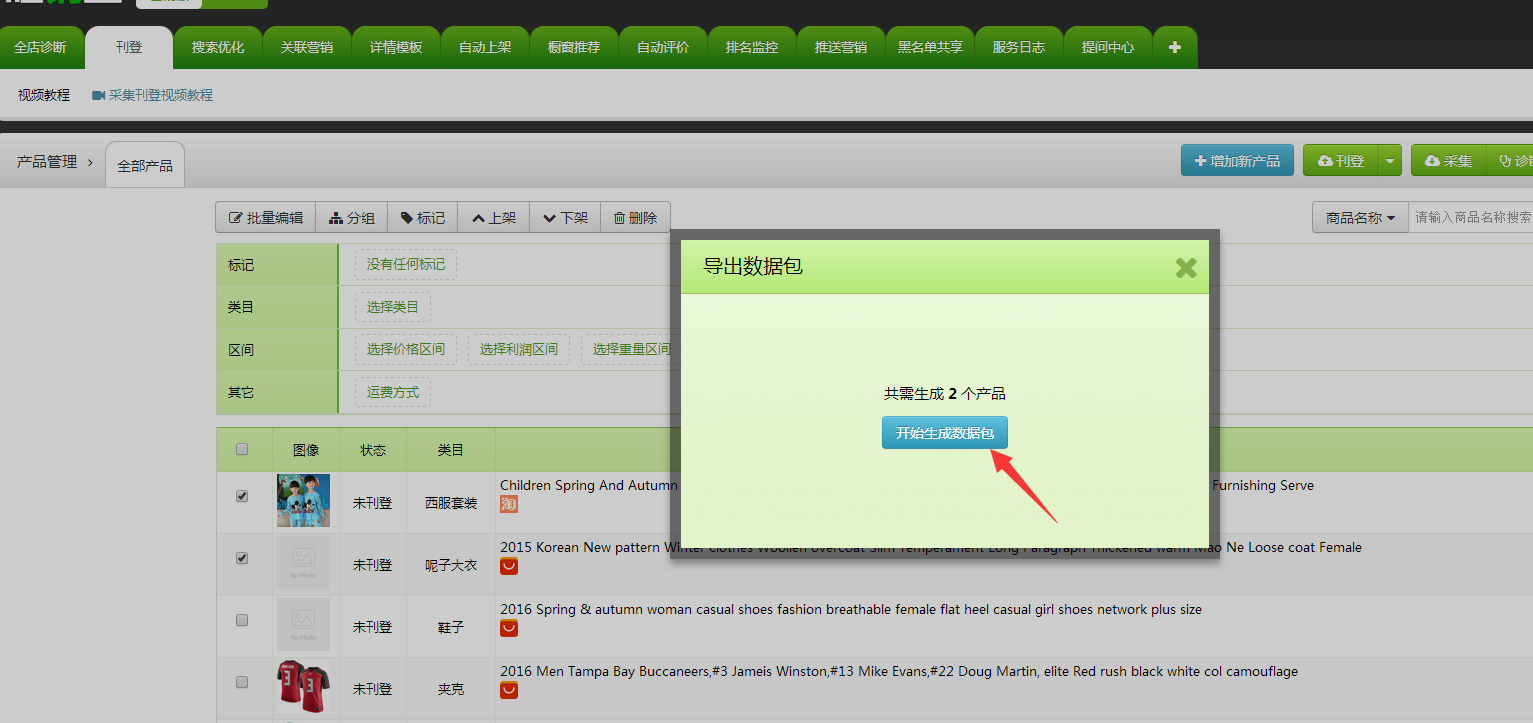Click the 标记 toolbar button
Screen dimensions: 1533x723
coord(423,217)
